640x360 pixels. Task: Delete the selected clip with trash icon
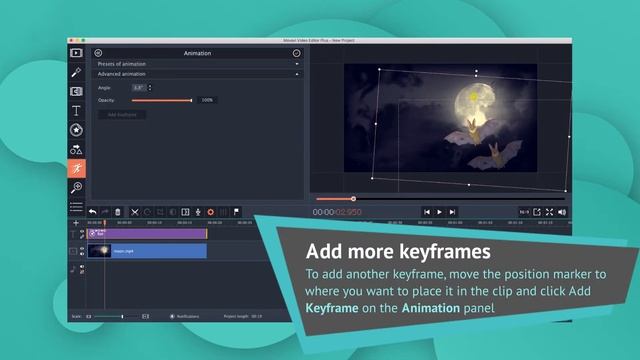(x=118, y=212)
